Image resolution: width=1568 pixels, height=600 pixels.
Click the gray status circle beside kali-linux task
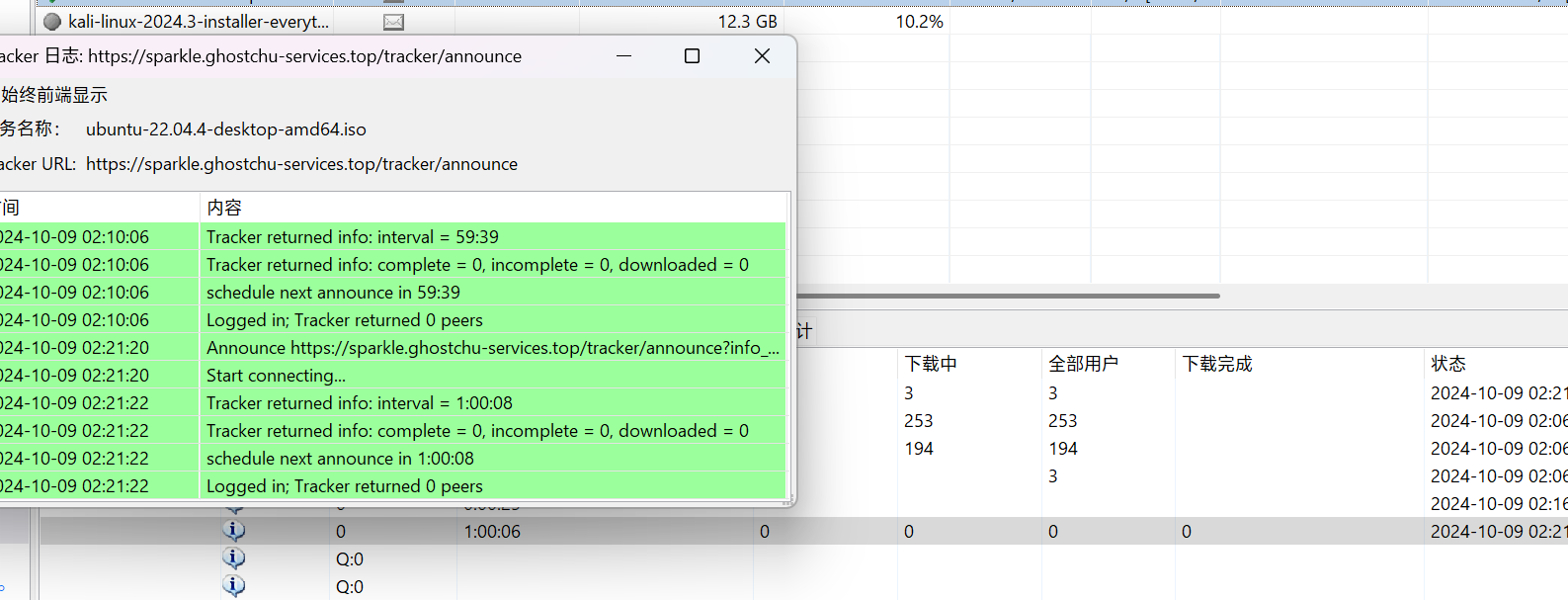[x=52, y=22]
